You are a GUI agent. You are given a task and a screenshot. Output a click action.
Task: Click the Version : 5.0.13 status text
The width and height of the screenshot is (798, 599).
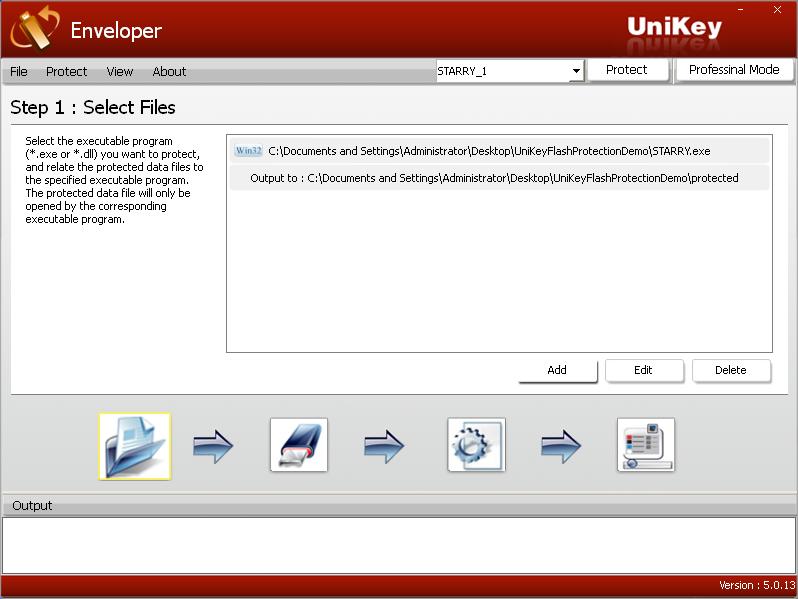757,585
